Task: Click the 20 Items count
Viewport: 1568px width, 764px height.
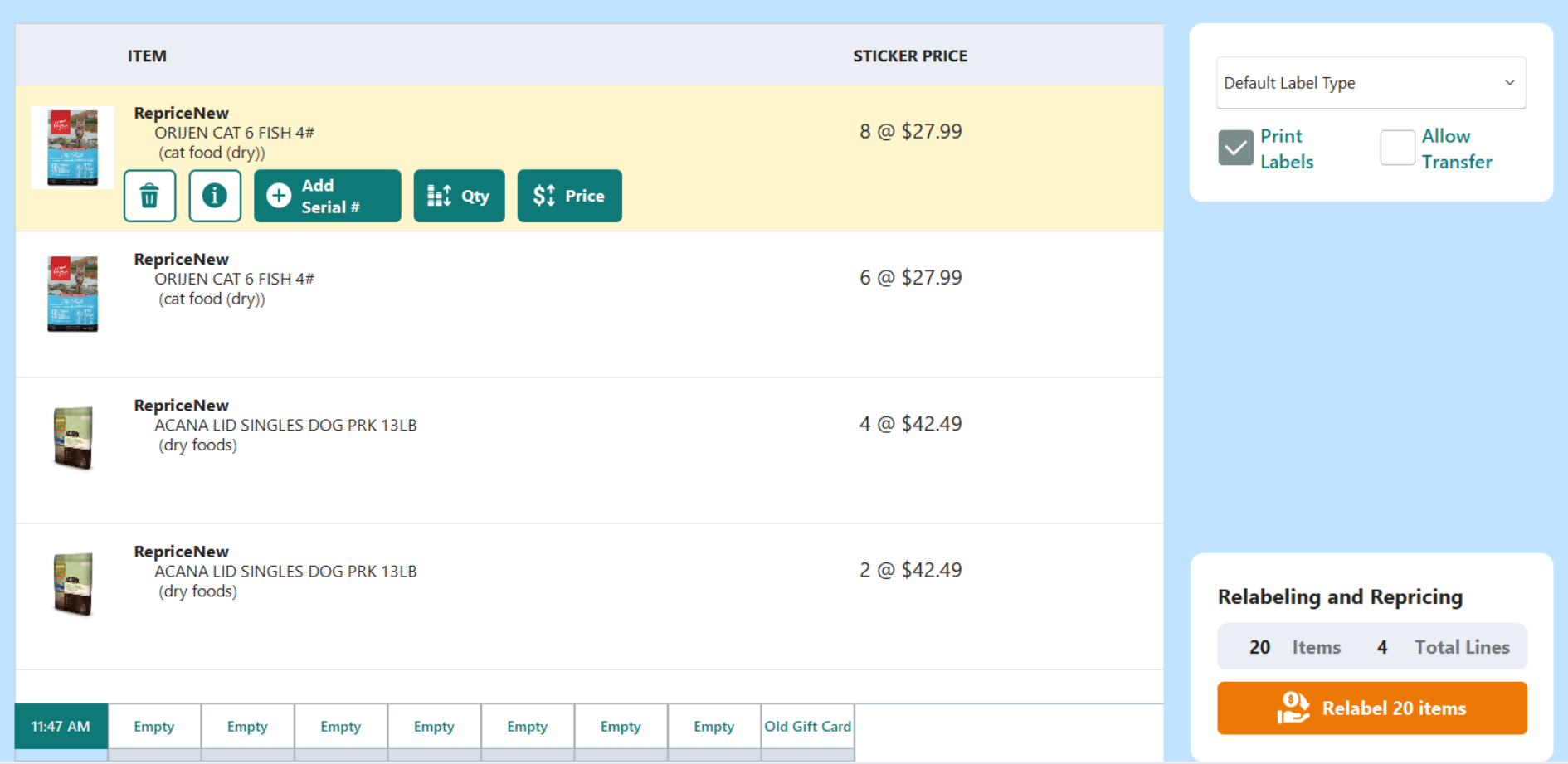Action: (1294, 647)
